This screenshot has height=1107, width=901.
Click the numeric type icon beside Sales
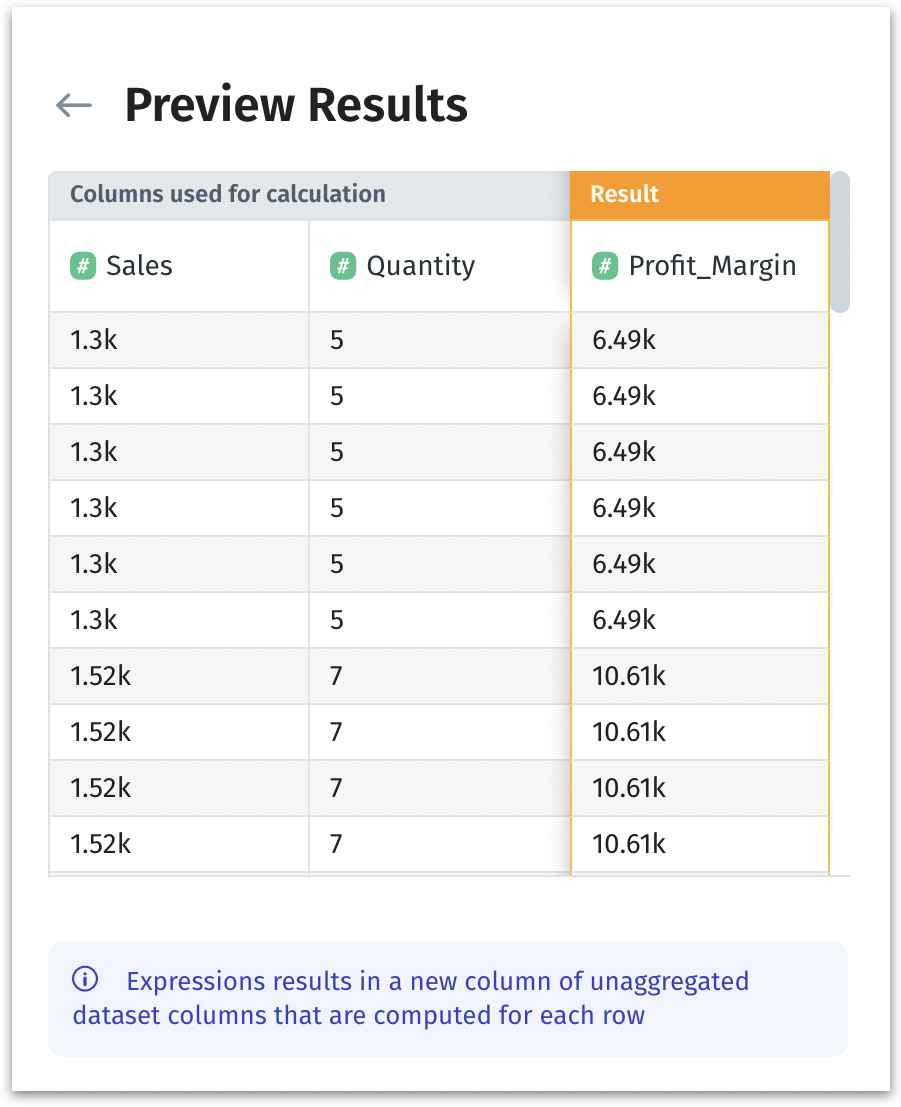click(x=82, y=266)
